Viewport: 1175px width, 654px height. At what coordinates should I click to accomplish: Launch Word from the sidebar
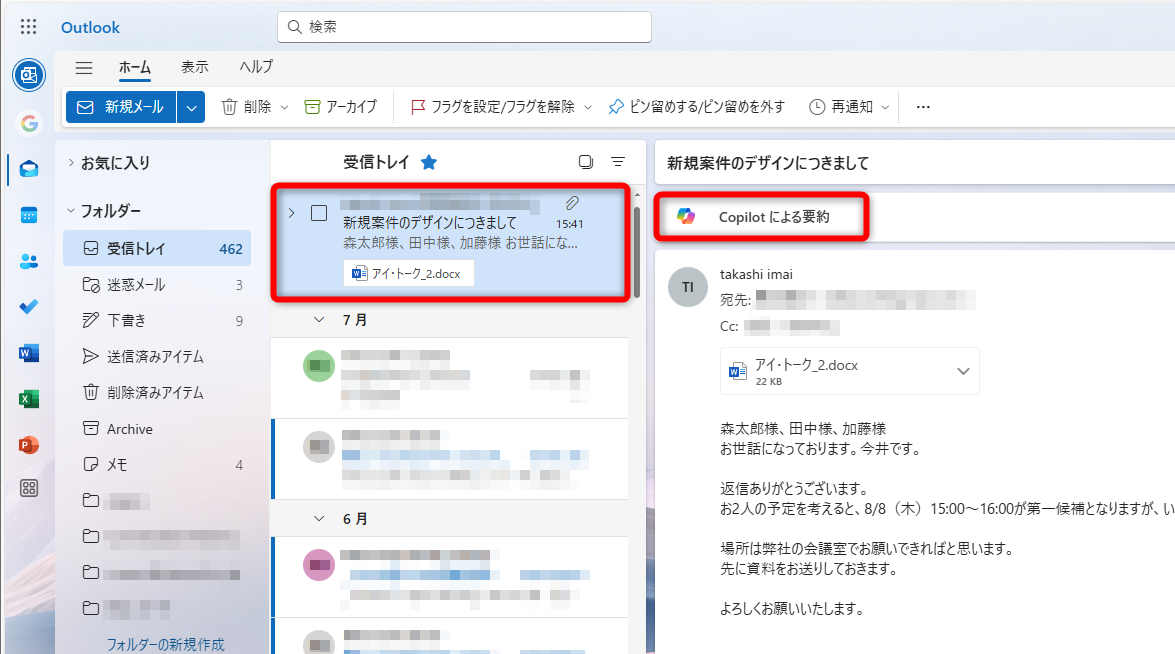click(x=29, y=352)
